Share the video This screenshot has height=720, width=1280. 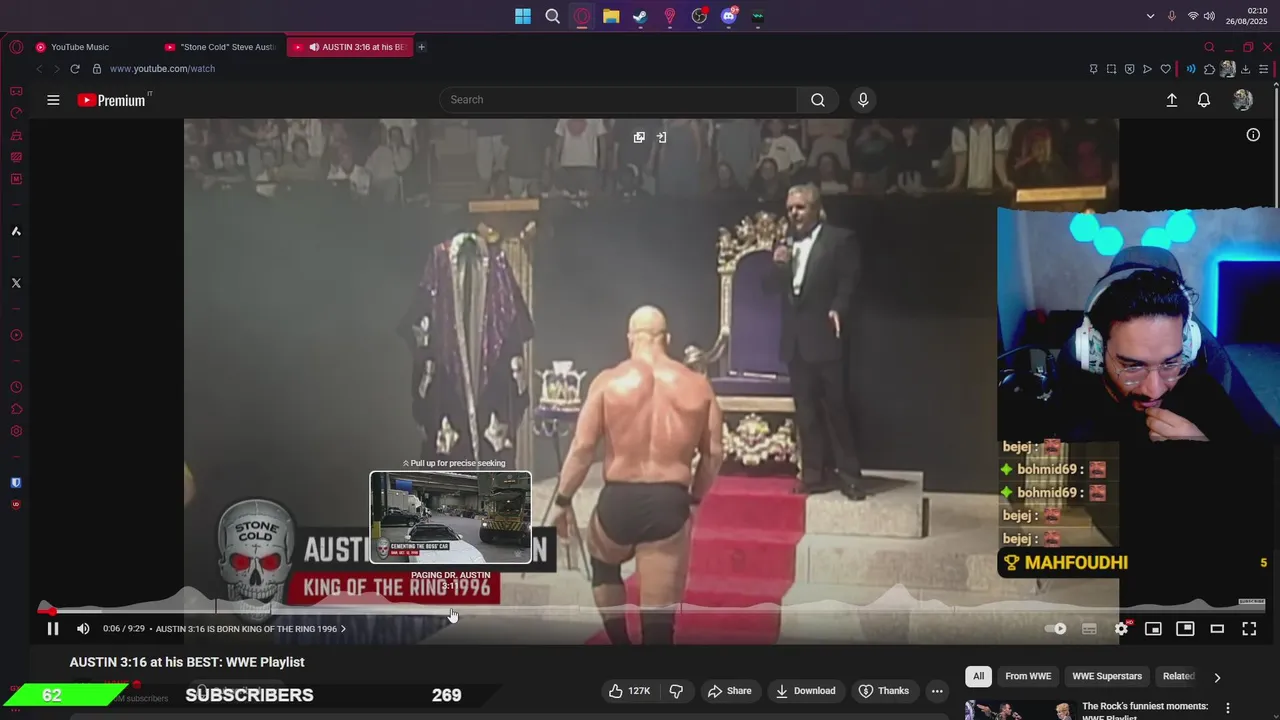(729, 691)
